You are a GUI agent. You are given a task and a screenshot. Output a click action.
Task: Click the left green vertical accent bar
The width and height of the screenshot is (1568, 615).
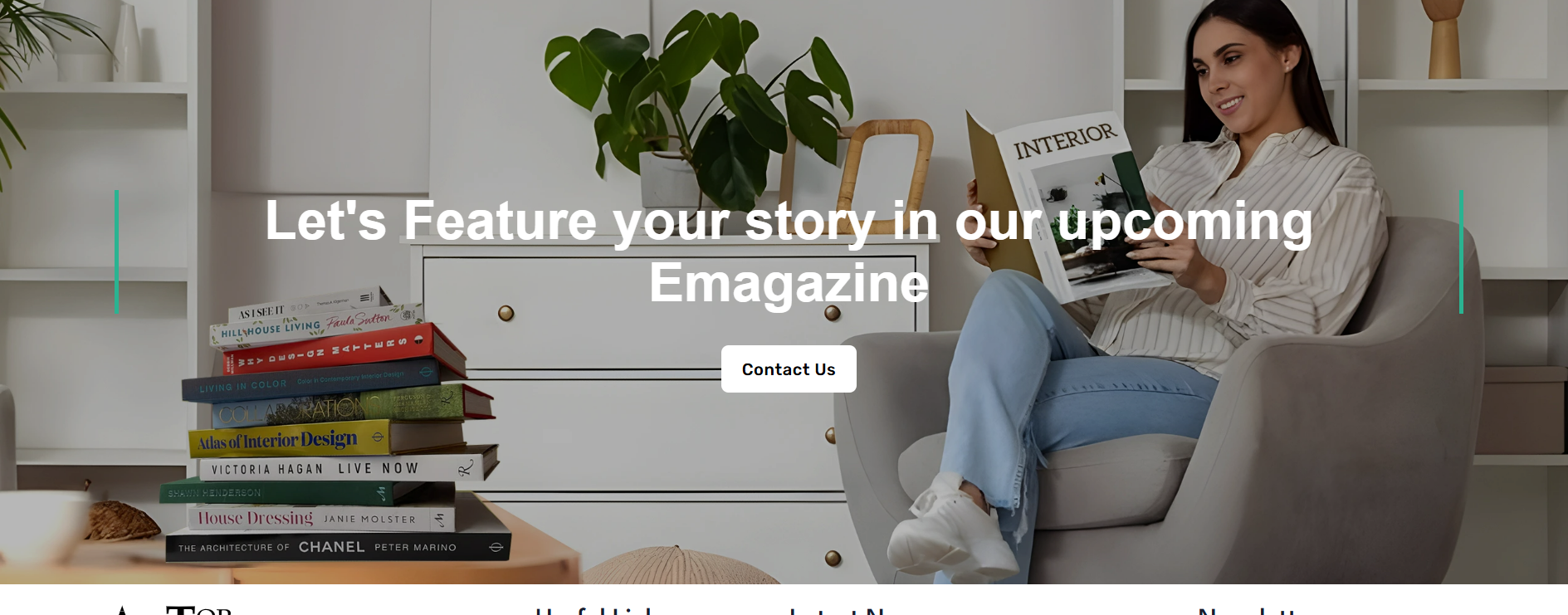116,251
